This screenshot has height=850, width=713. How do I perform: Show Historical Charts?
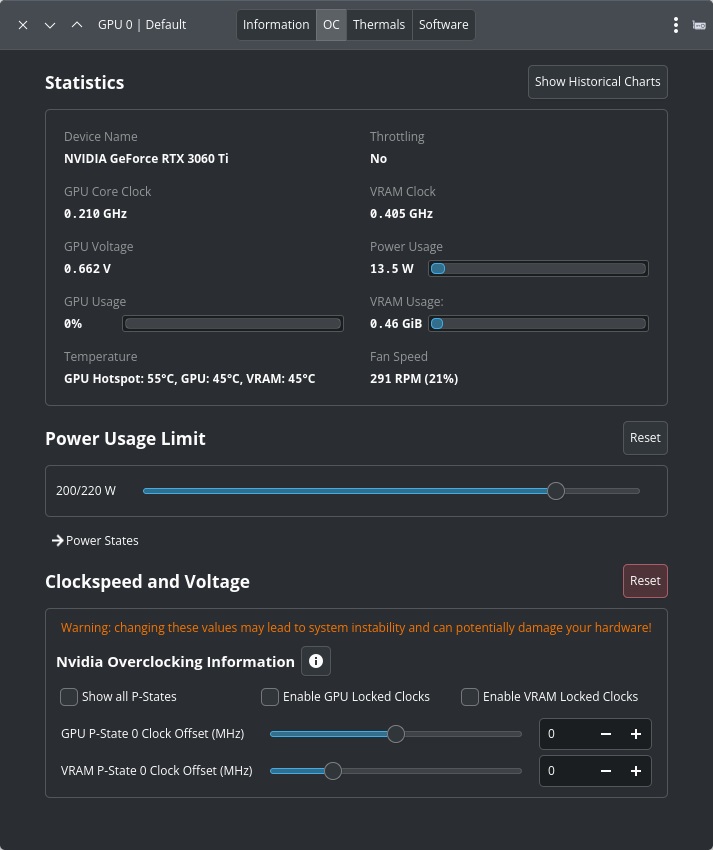coord(597,82)
